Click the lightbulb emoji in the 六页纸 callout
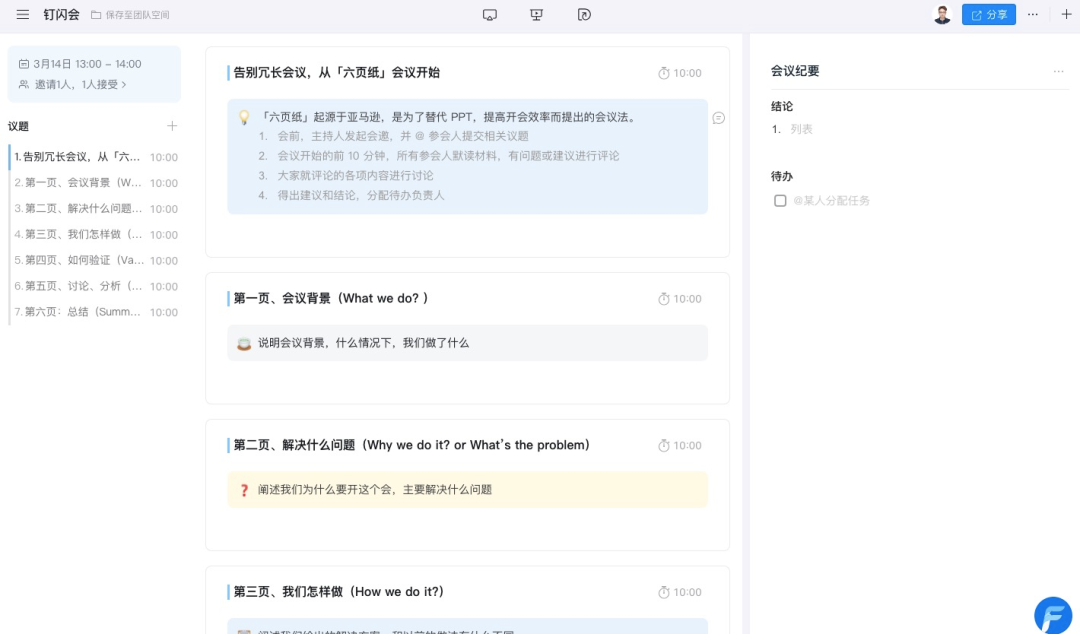 click(x=244, y=118)
